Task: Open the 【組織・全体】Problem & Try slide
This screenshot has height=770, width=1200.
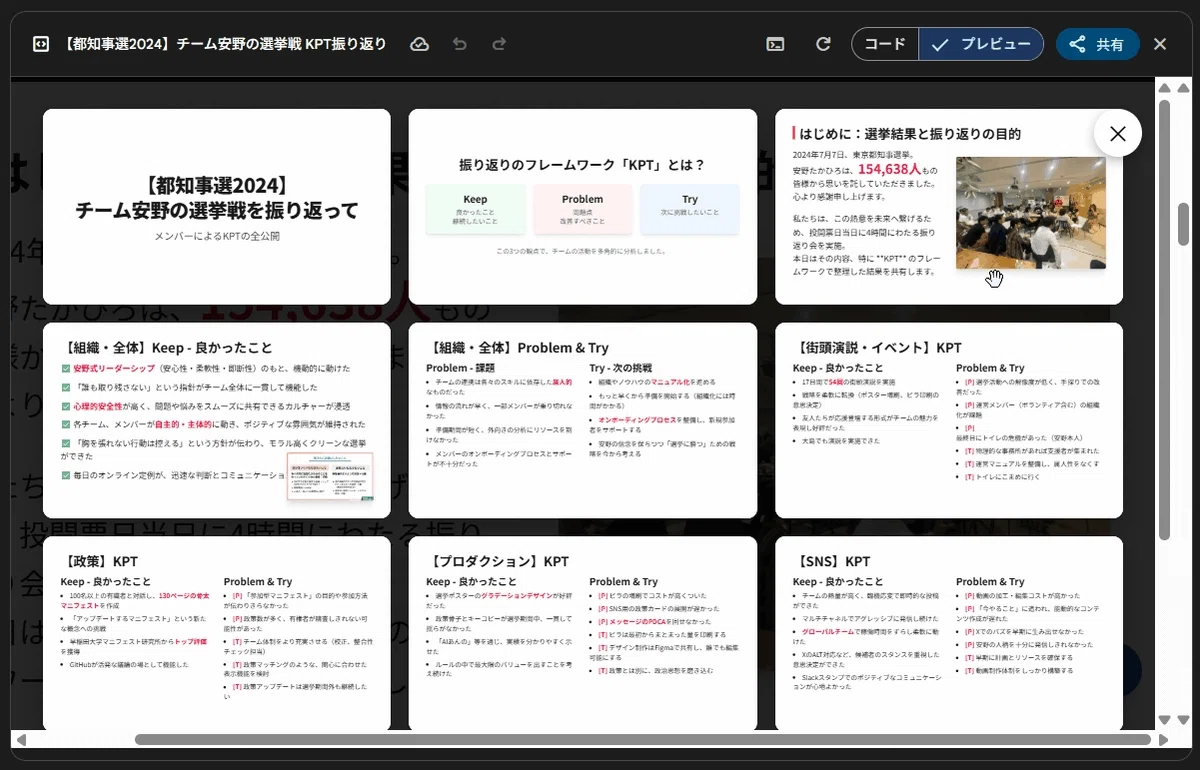Action: [583, 421]
